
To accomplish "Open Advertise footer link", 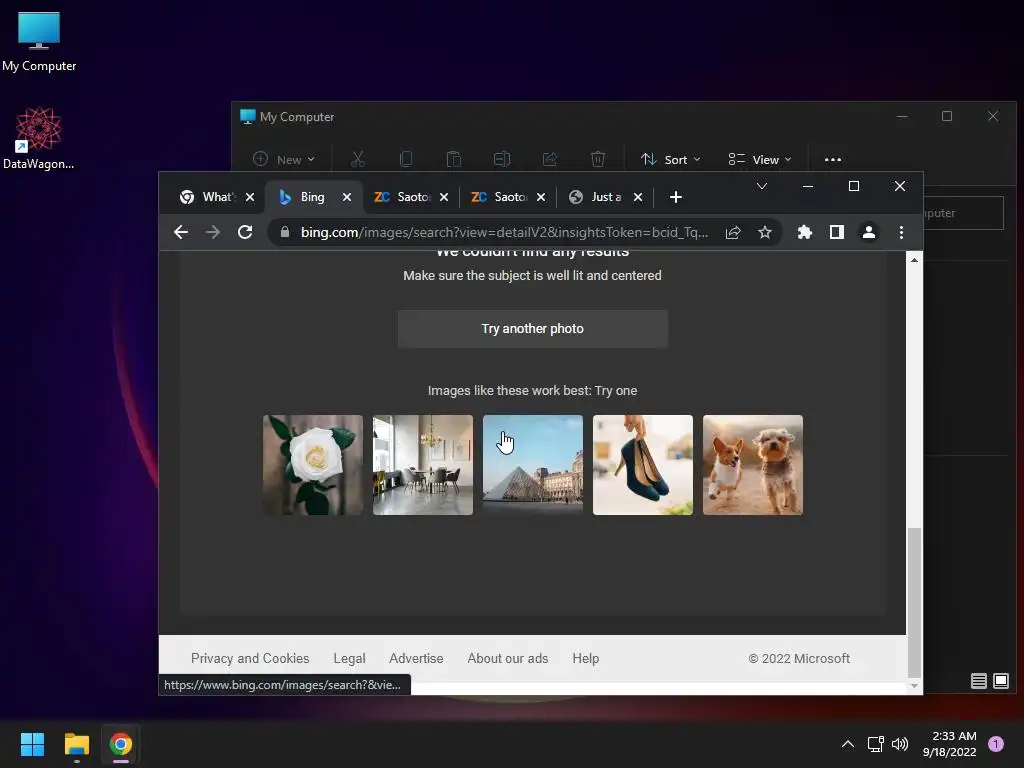I will pos(416,658).
